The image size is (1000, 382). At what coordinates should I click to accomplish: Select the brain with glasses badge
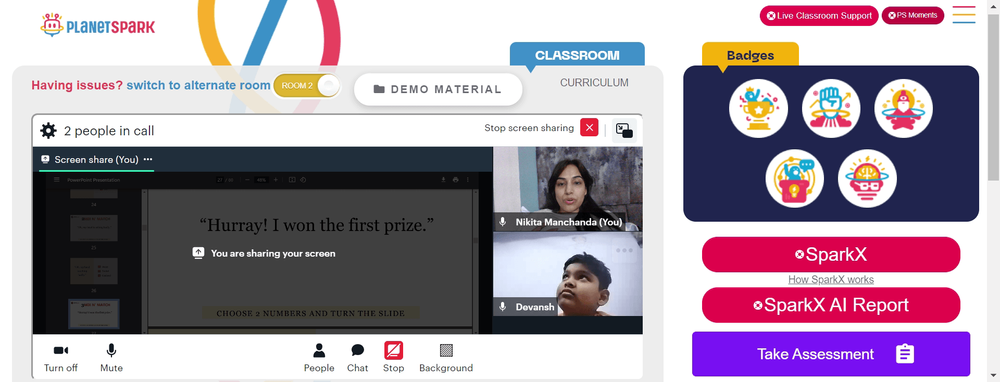(x=867, y=179)
